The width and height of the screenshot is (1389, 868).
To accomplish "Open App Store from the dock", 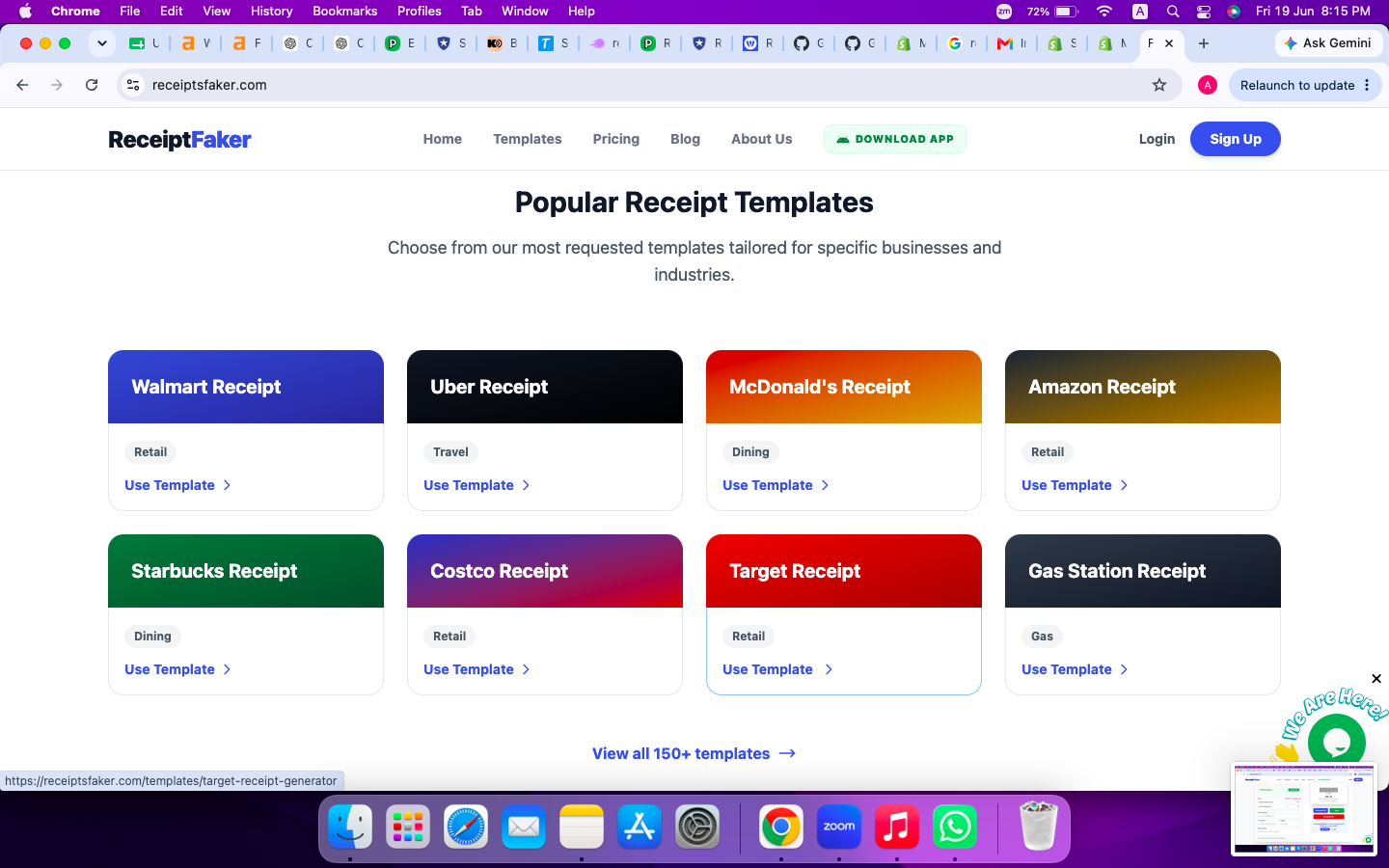I will [x=640, y=827].
